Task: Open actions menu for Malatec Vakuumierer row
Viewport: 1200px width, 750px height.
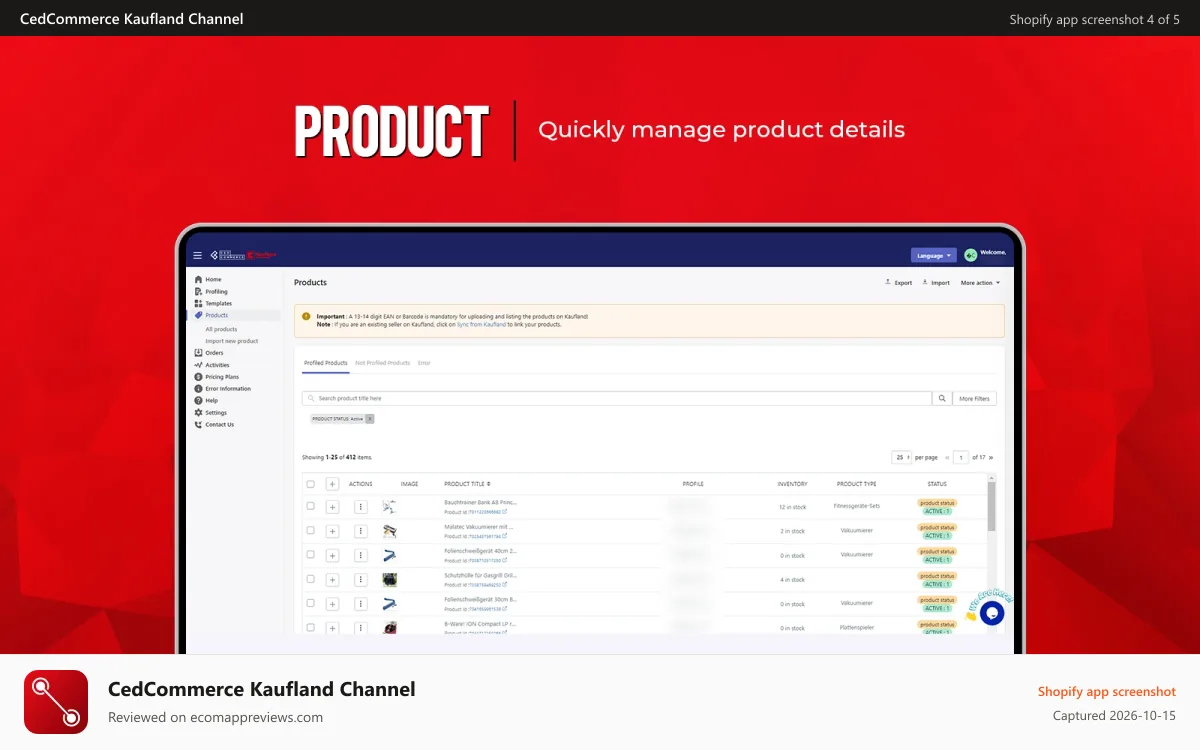Action: 361,531
